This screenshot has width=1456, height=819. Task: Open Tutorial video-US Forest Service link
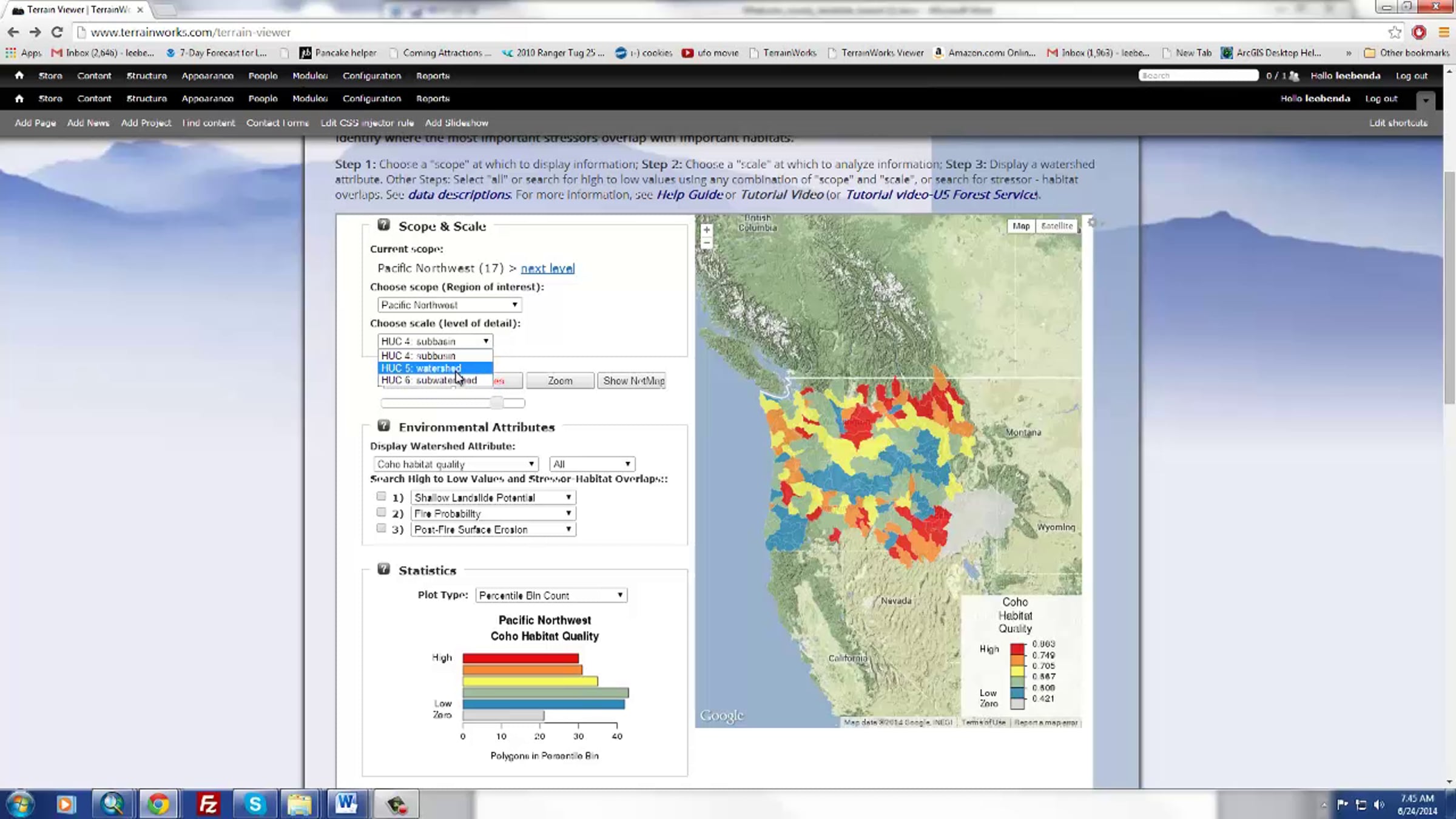(x=942, y=195)
